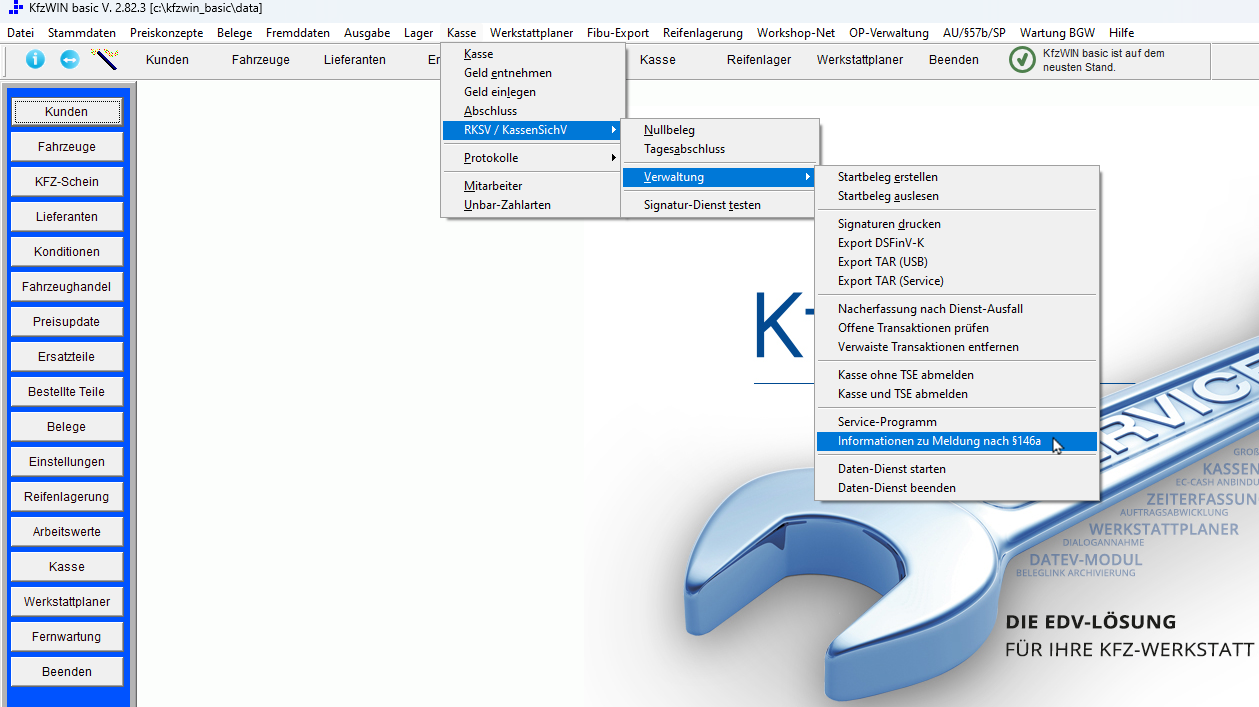This screenshot has height=707, width=1259.
Task: Select Informationen zu Meldung nach §146a
Action: click(957, 441)
